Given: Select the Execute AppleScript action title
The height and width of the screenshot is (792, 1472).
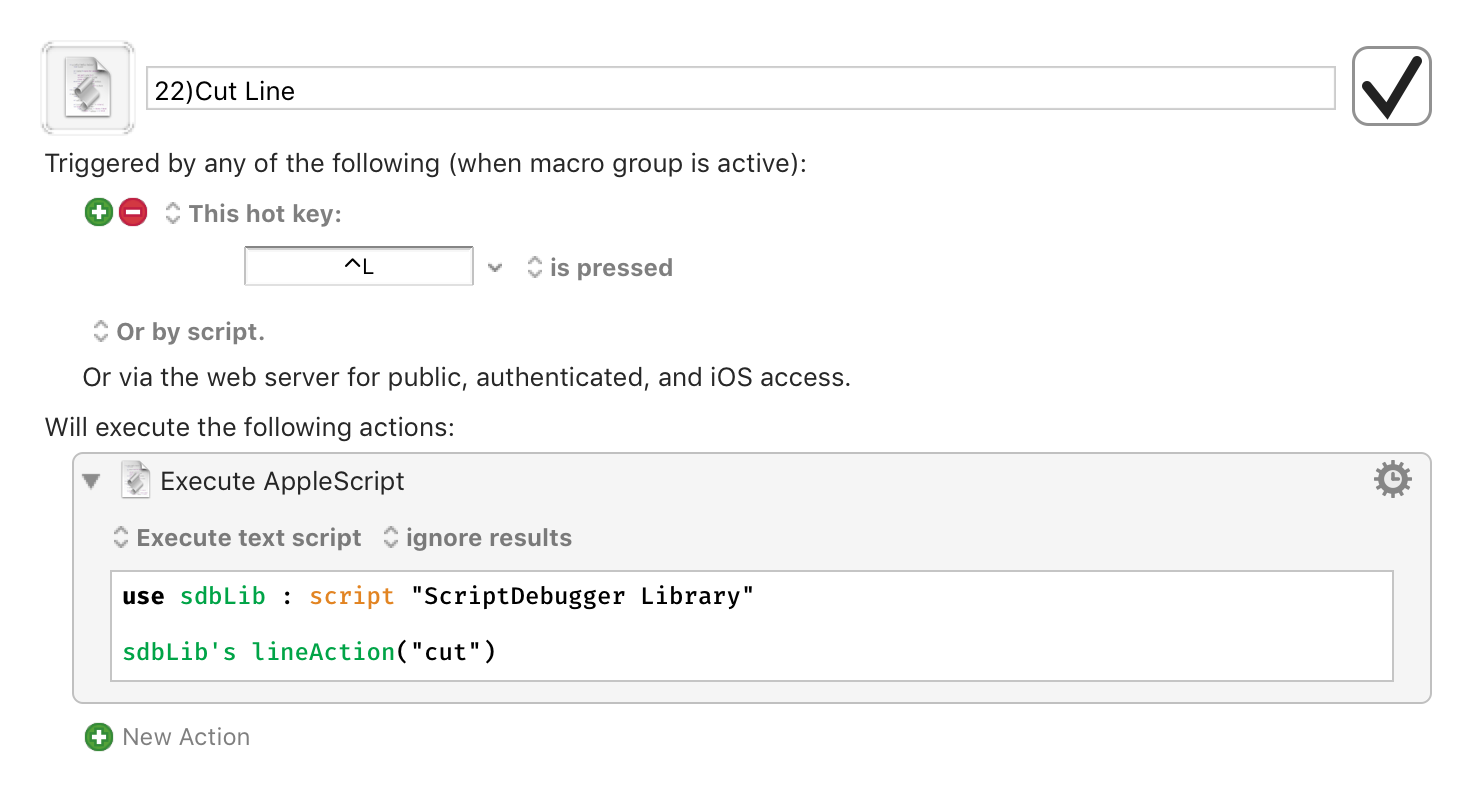Looking at the screenshot, I should (282, 481).
